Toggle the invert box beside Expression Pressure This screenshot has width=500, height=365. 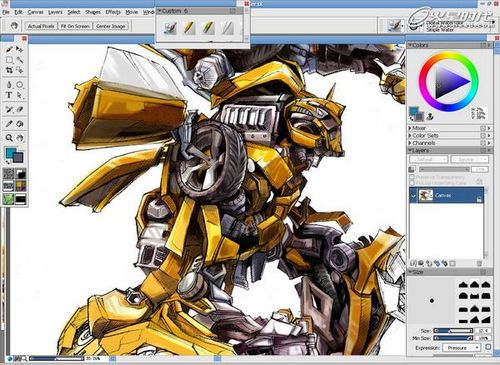pyautogui.click(x=488, y=347)
